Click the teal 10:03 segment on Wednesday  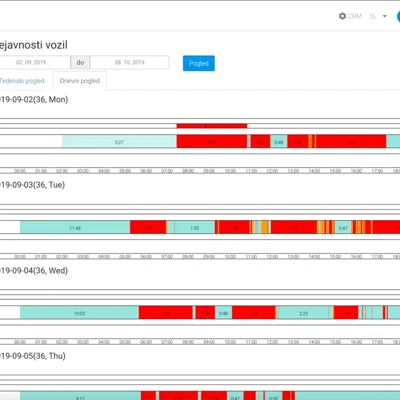(x=79, y=312)
